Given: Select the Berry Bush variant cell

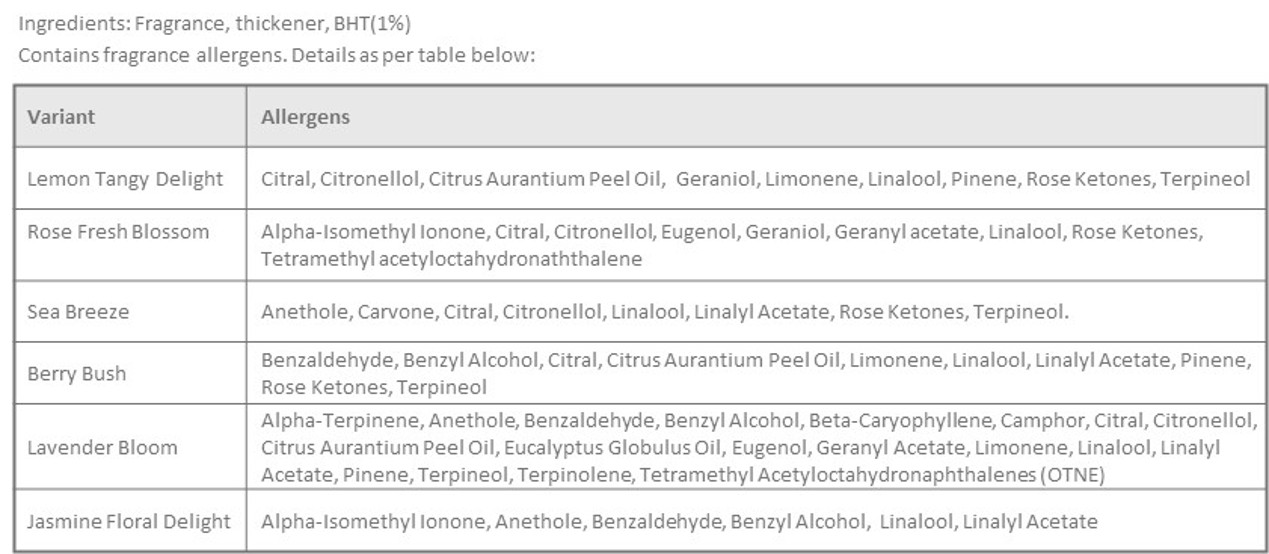Looking at the screenshot, I should 77,374.
